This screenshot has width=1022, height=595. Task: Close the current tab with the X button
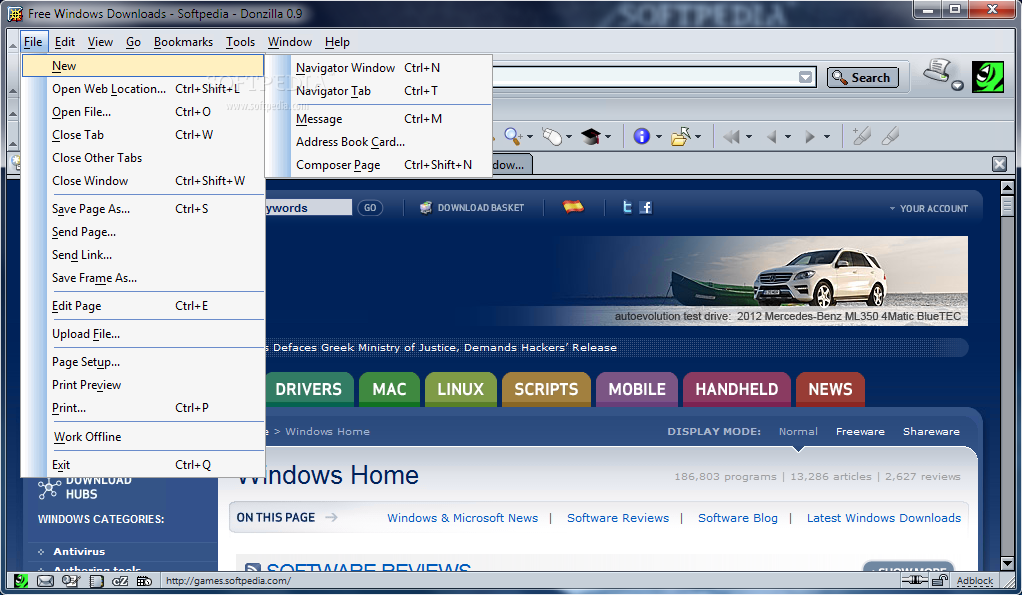(999, 164)
